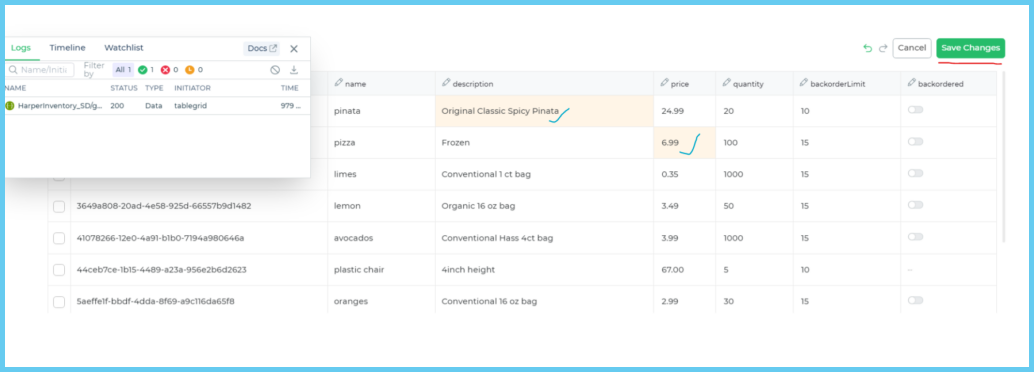Click the Cancel button
This screenshot has height=372, width=1034.
pos(912,48)
